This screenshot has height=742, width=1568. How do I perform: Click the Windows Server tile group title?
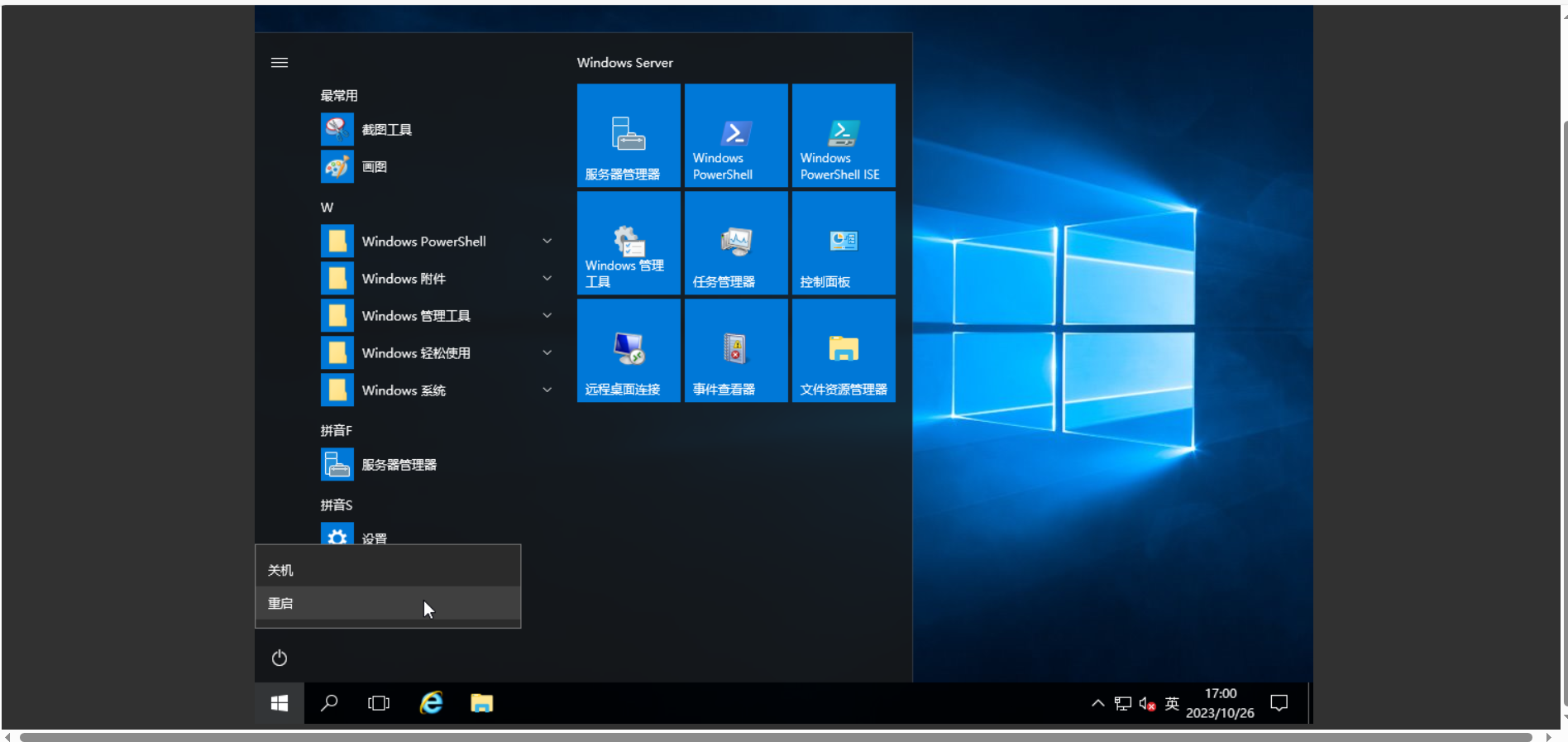click(x=625, y=63)
